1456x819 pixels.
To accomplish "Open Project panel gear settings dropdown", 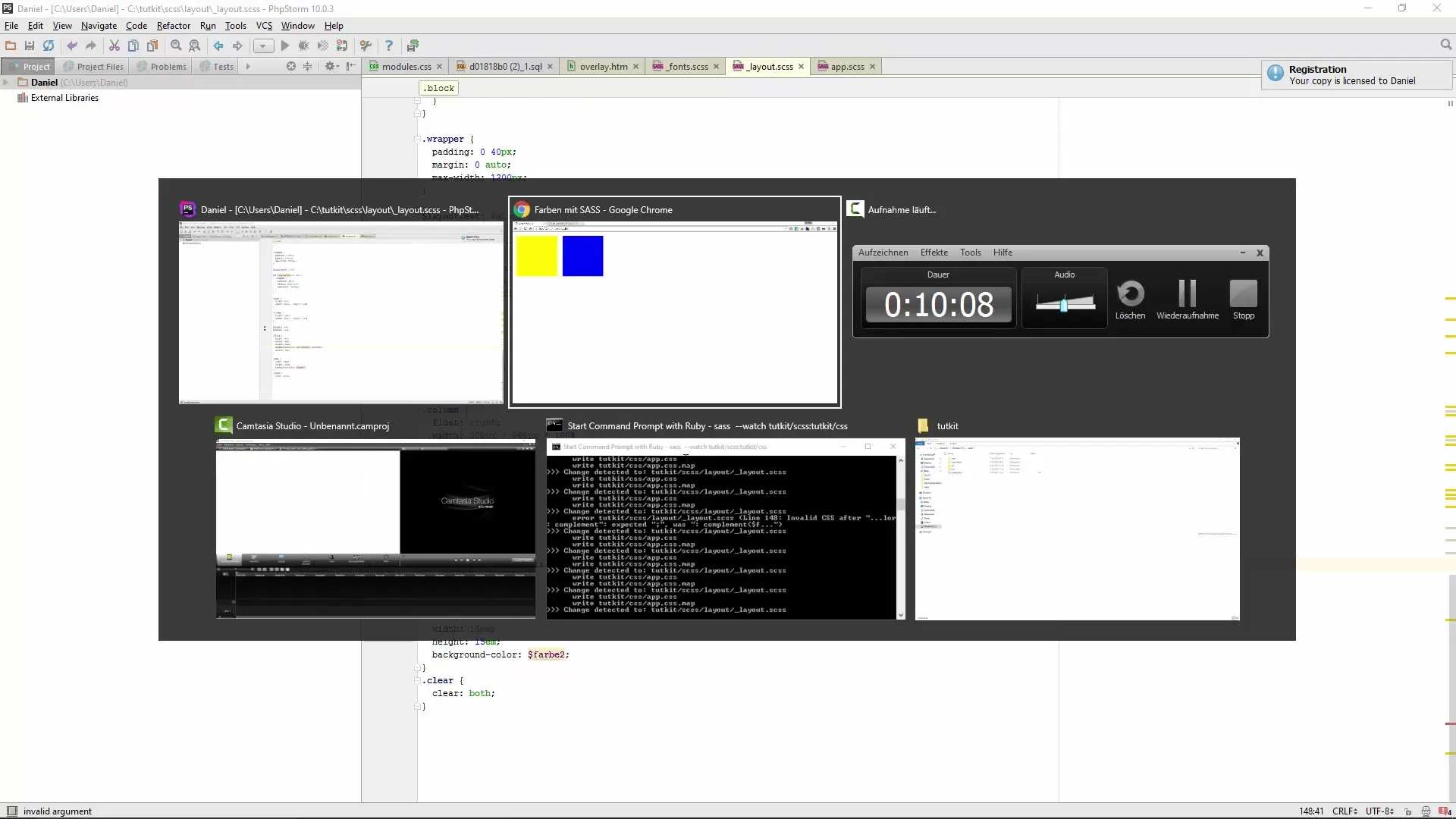I will 331,67.
